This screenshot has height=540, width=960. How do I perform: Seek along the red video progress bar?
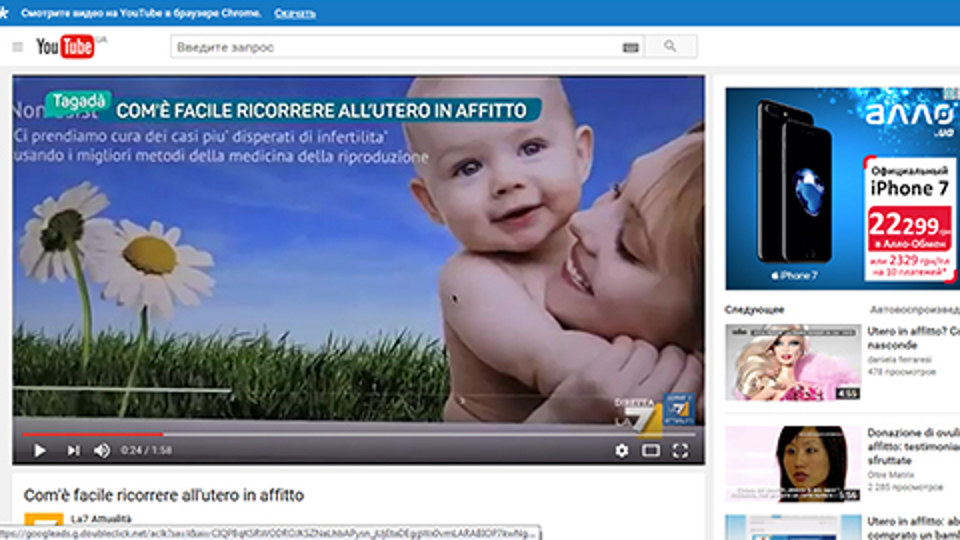pos(358,434)
